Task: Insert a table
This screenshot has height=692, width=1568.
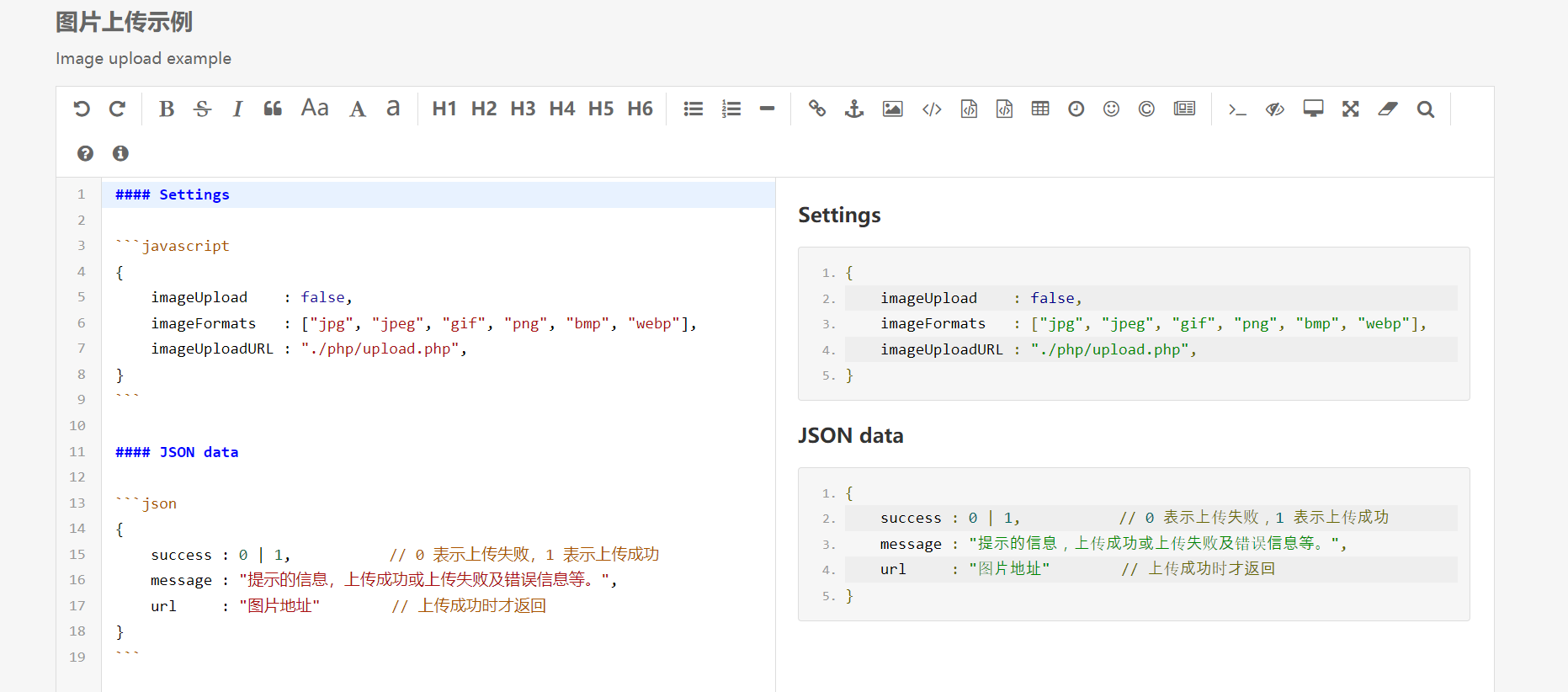Action: click(x=1040, y=109)
